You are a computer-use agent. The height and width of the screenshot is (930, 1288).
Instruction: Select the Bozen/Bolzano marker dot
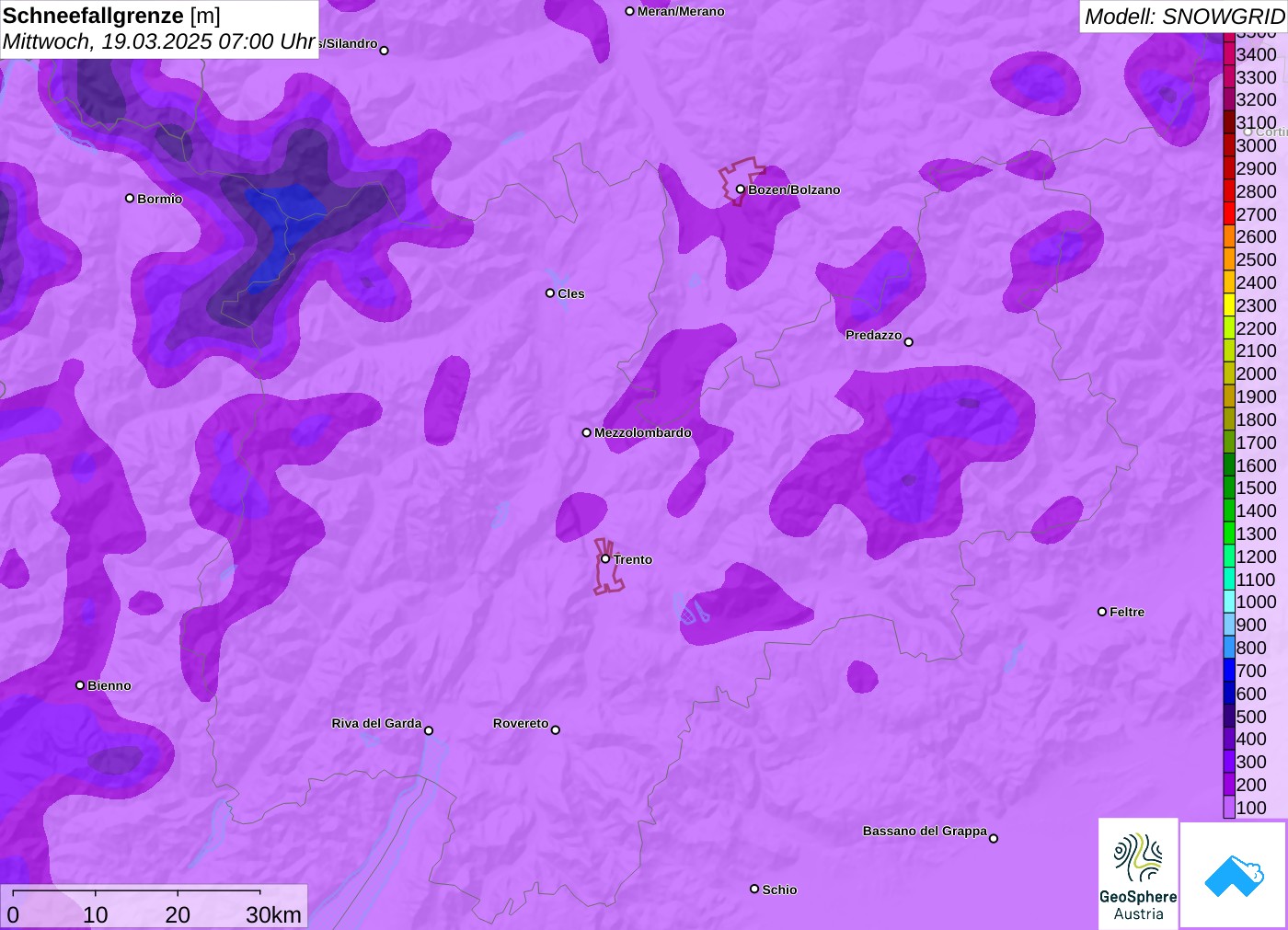click(741, 189)
